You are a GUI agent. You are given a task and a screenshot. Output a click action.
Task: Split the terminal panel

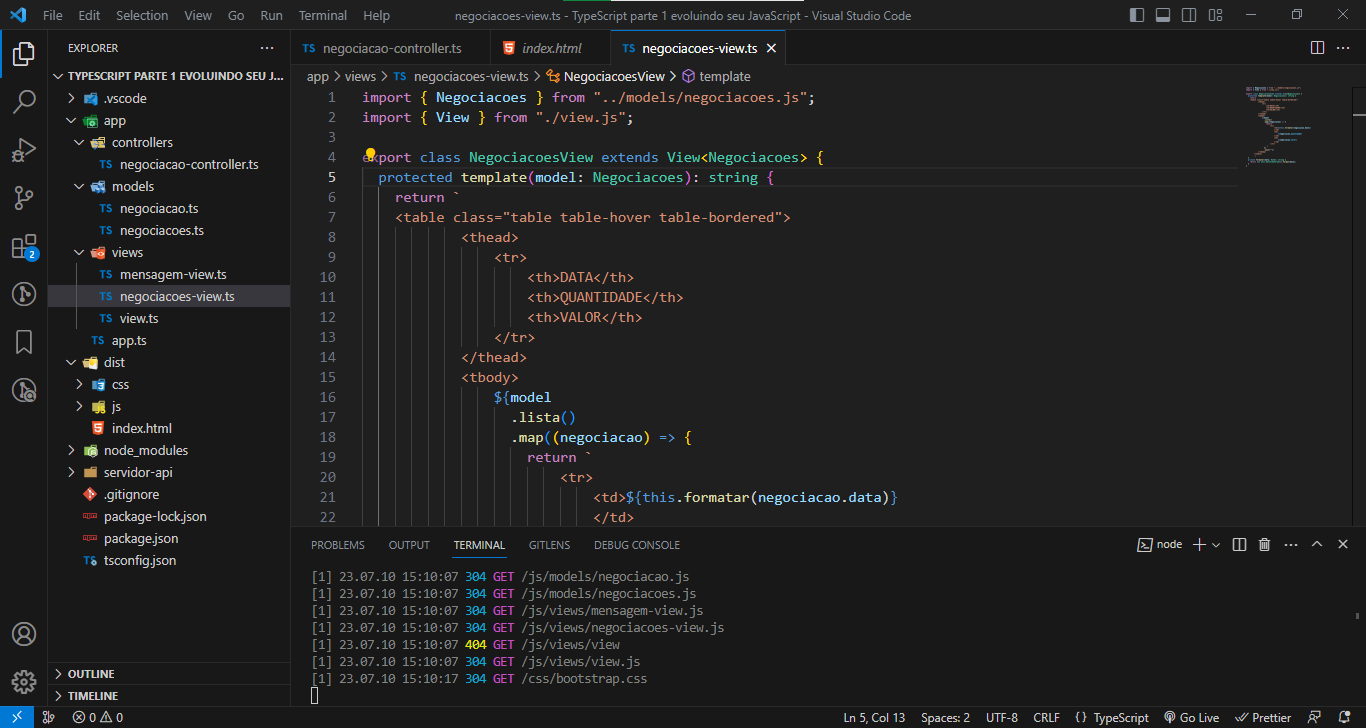(1239, 545)
